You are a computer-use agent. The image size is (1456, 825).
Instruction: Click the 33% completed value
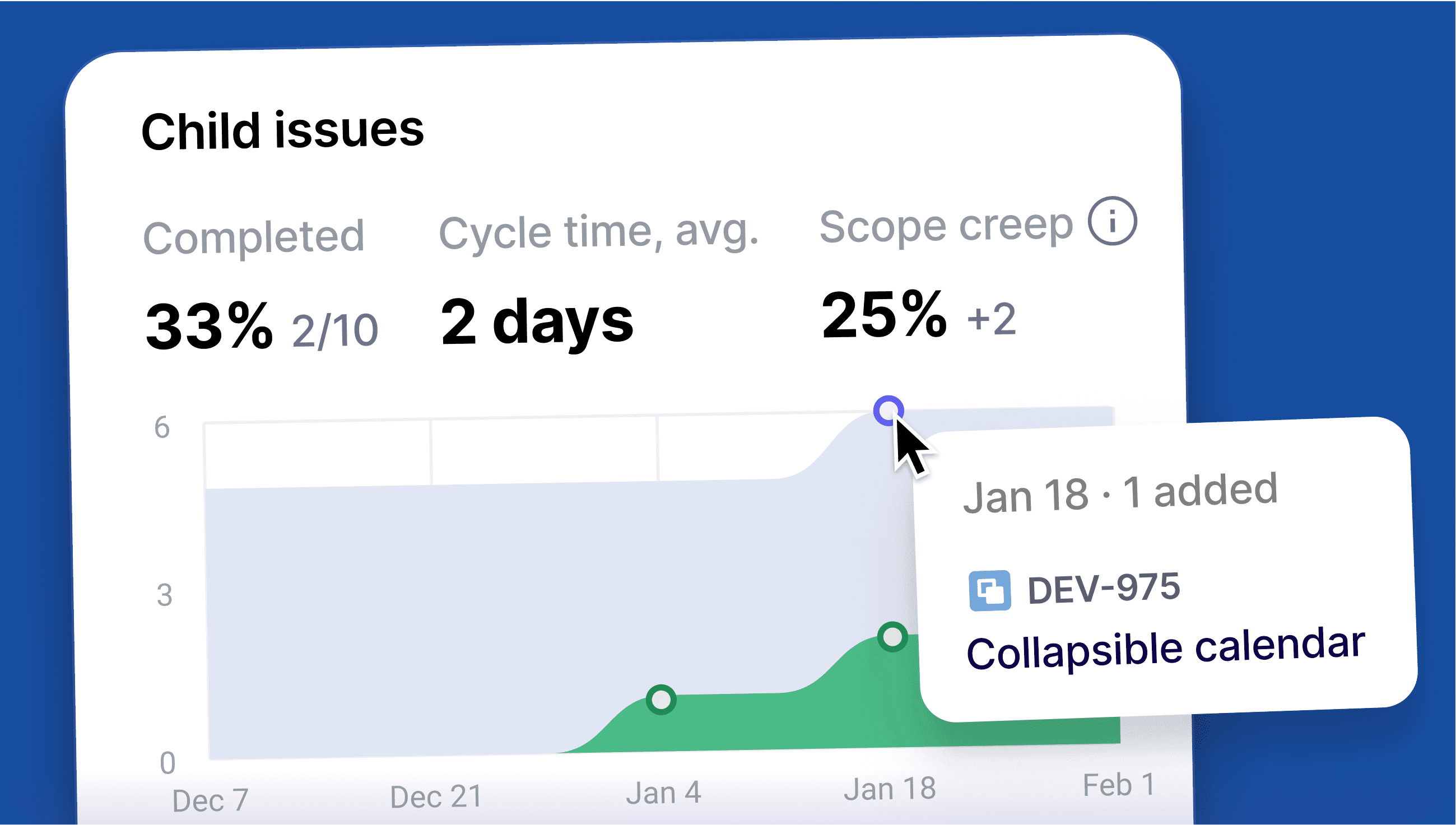pyautogui.click(x=208, y=327)
